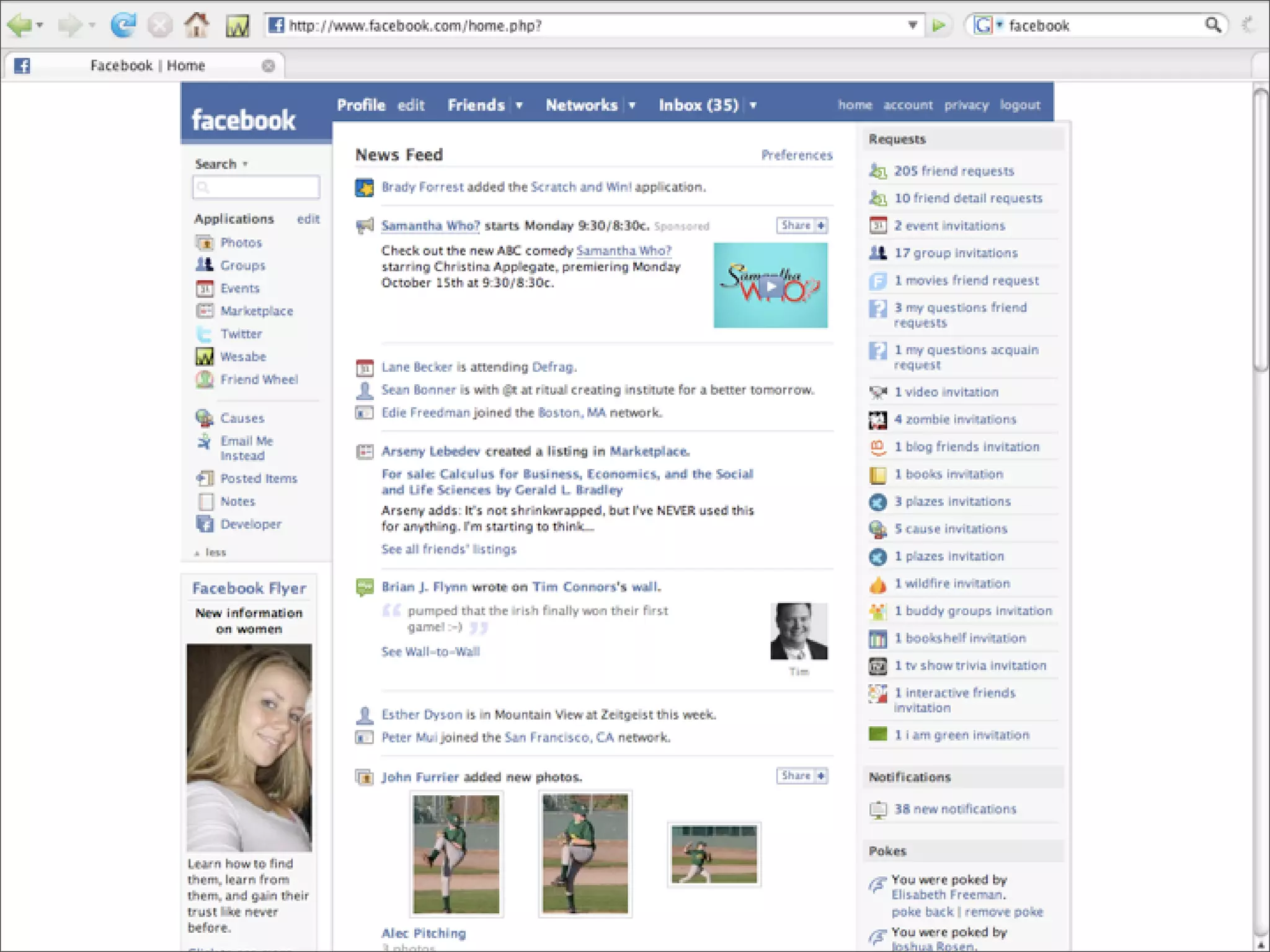Open the Alec Pitching album link
Viewport: 1270px width, 952px height.
(x=424, y=933)
